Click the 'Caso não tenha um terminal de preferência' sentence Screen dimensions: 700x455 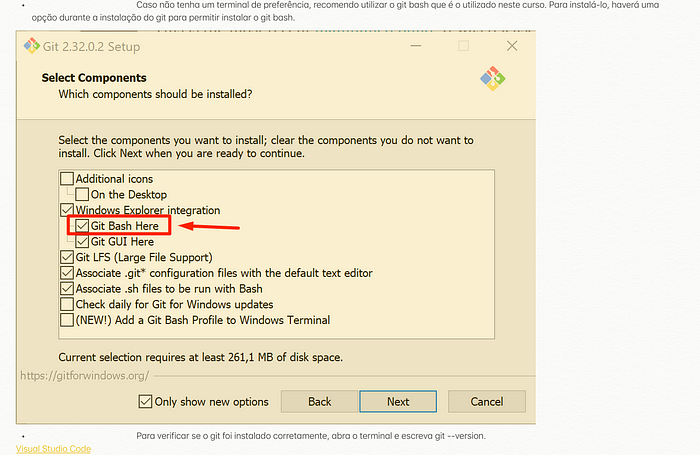[345, 11]
